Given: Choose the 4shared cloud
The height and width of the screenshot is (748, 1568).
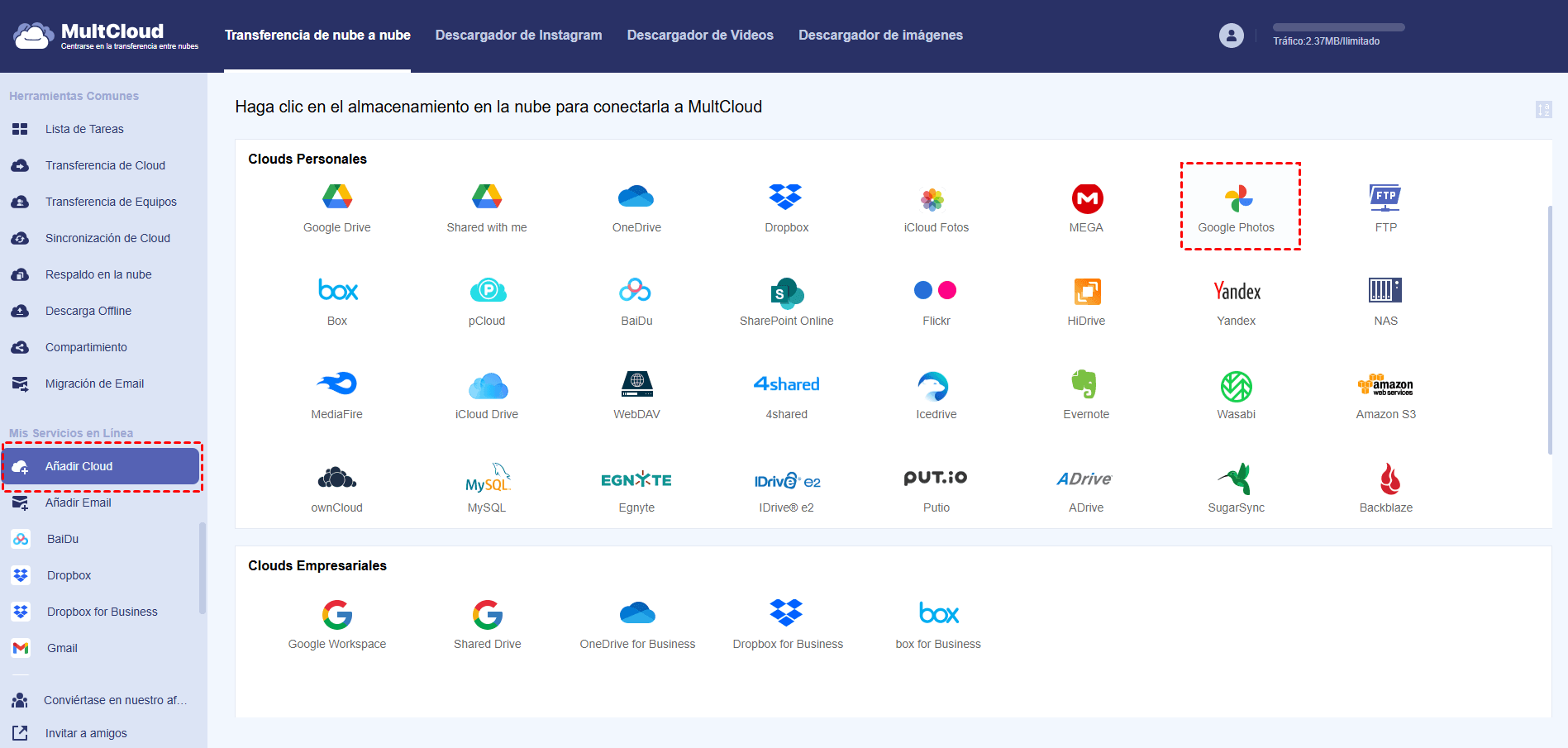Looking at the screenshot, I should [786, 395].
